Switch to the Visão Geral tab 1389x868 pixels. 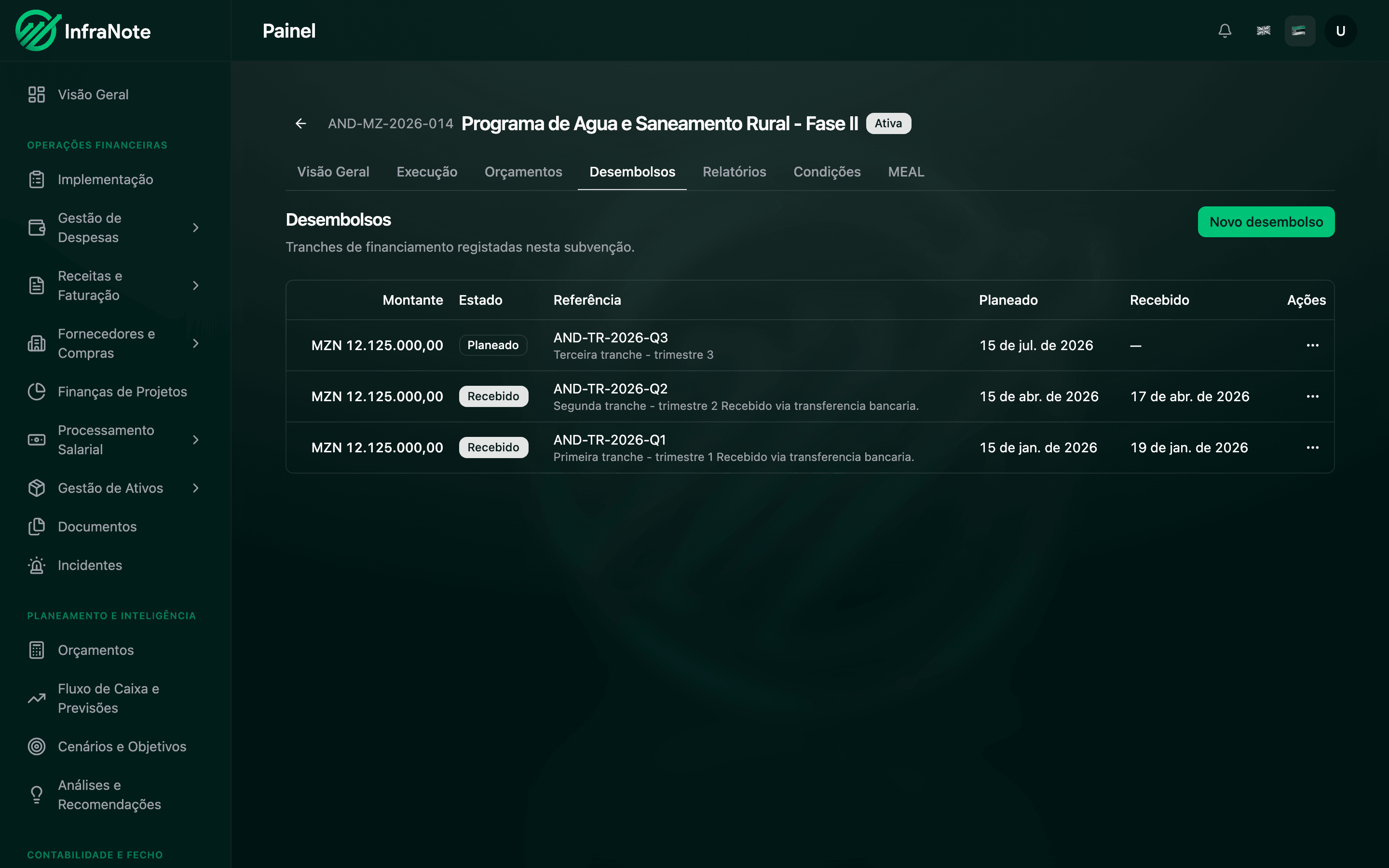[333, 172]
